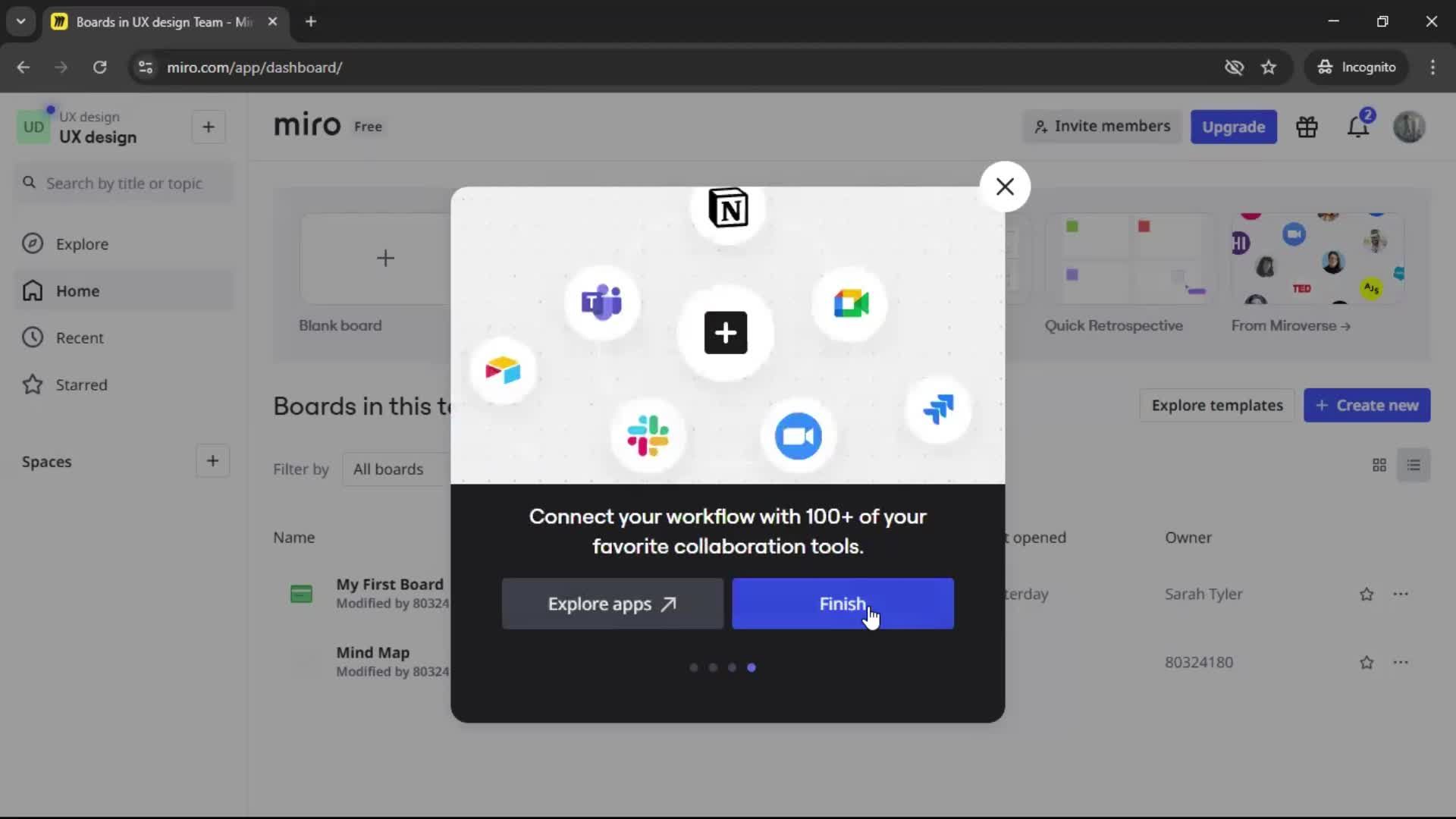Screen dimensions: 1456x819
Task: Close the Boards in UX design tab
Action: pos(272,22)
